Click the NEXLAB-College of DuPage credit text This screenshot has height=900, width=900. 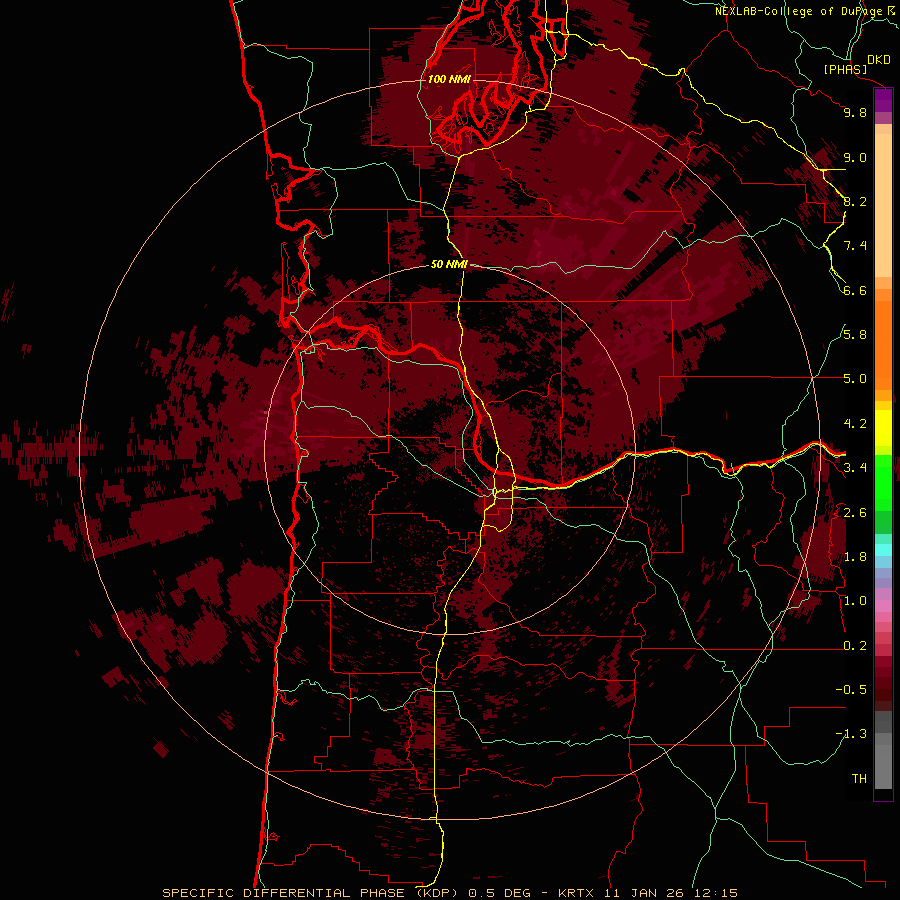(x=800, y=11)
